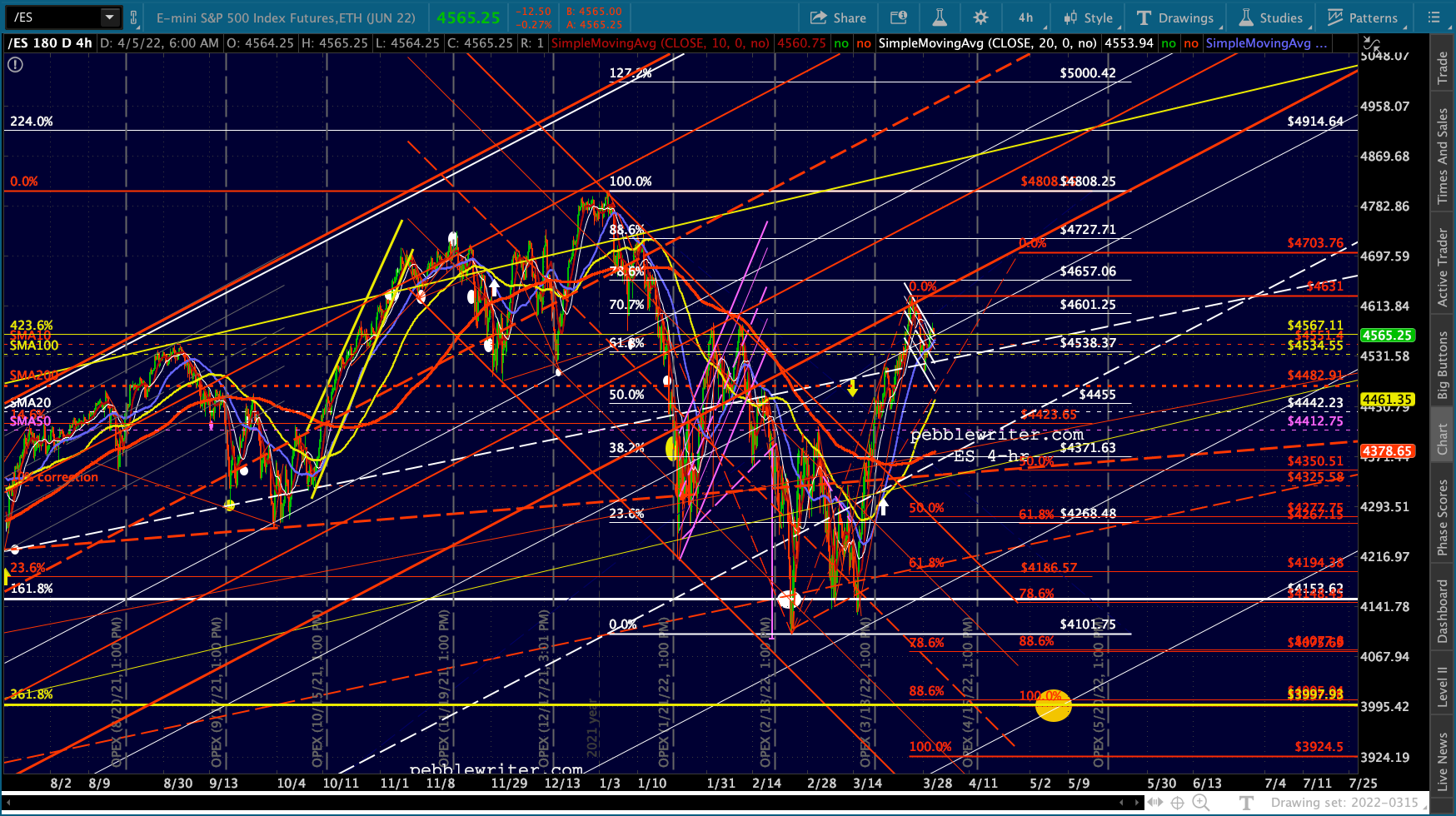This screenshot has width=1456, height=816.
Task: Click the E-mini S&P 500 Index Futures description
Action: coord(286,17)
